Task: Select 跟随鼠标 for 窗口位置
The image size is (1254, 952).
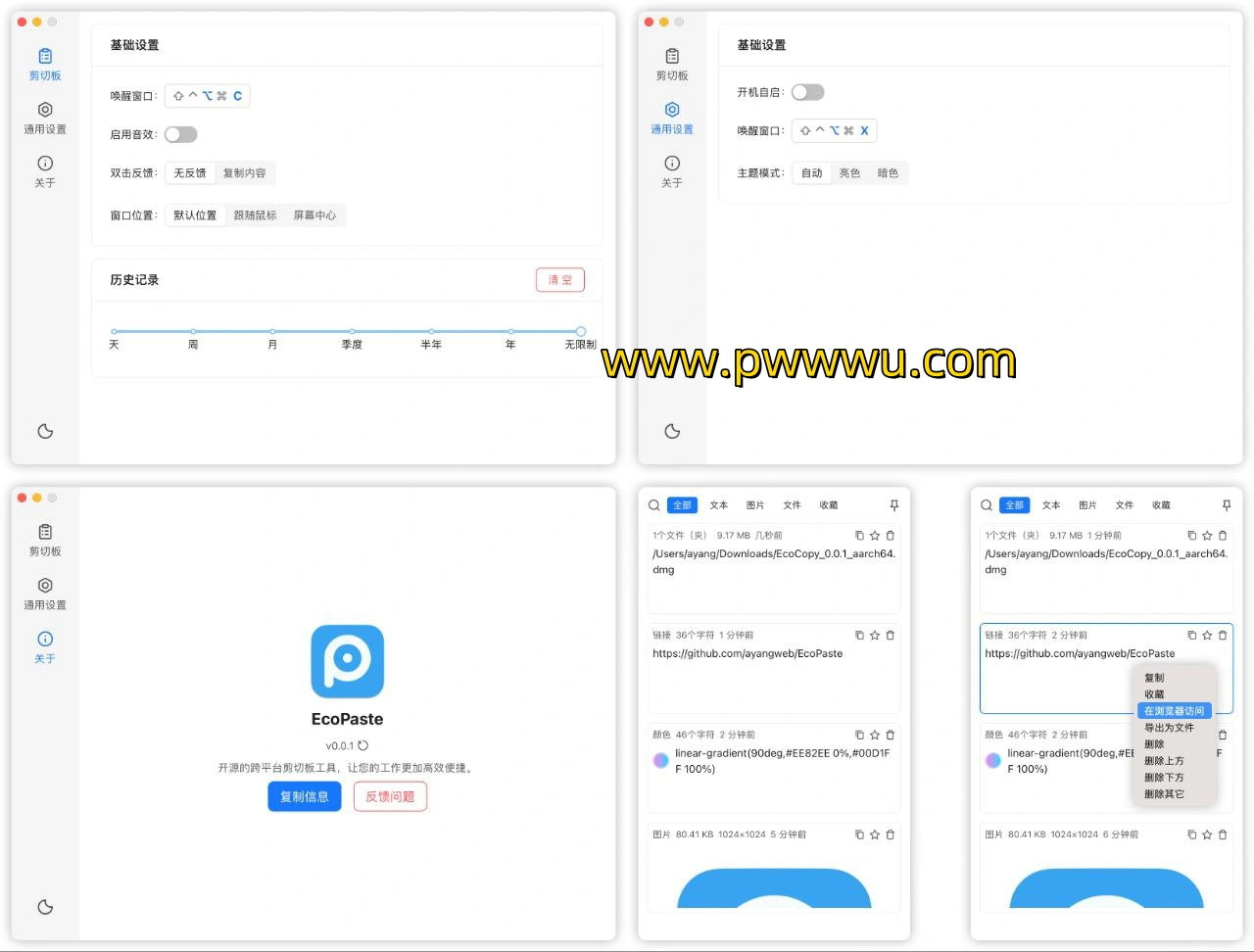Action: (x=255, y=215)
